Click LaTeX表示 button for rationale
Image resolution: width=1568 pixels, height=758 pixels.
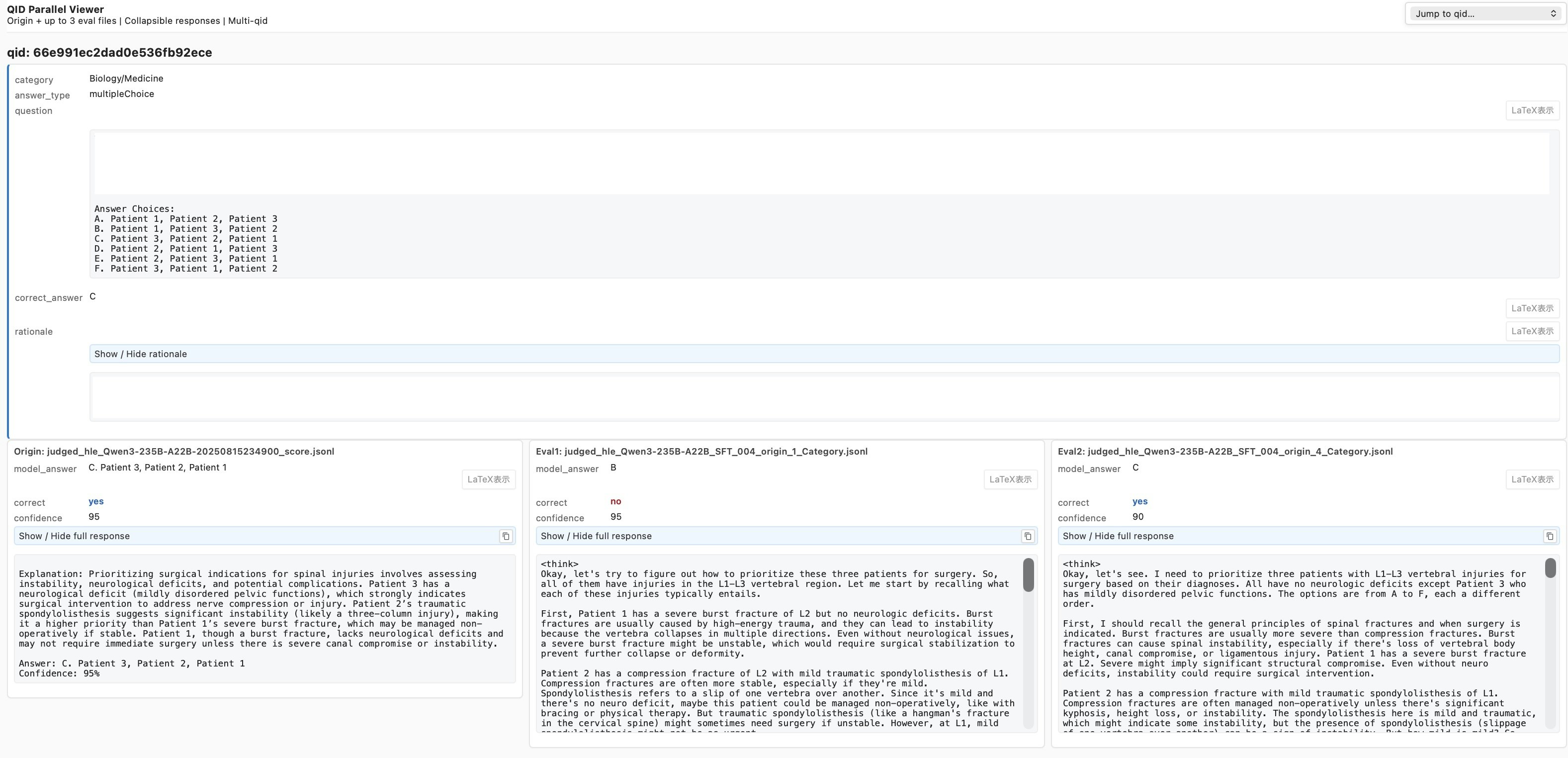[x=1532, y=331]
